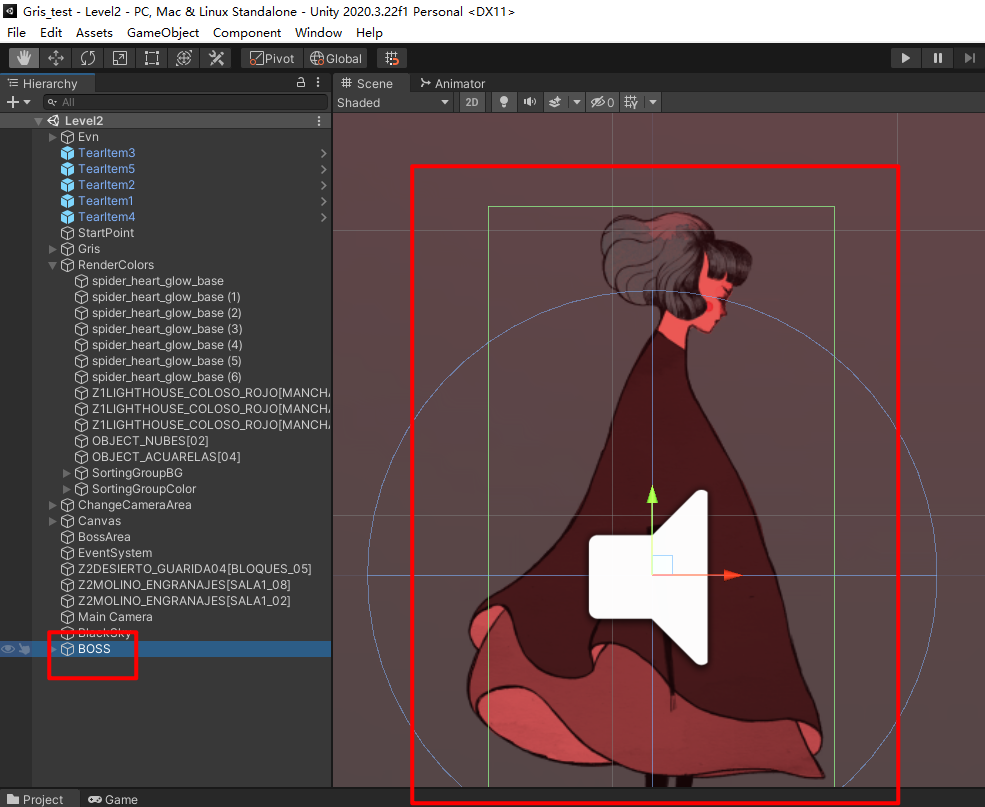Toggle hidden objects visibility counter
Screen dimensions: 985x807
(602, 102)
